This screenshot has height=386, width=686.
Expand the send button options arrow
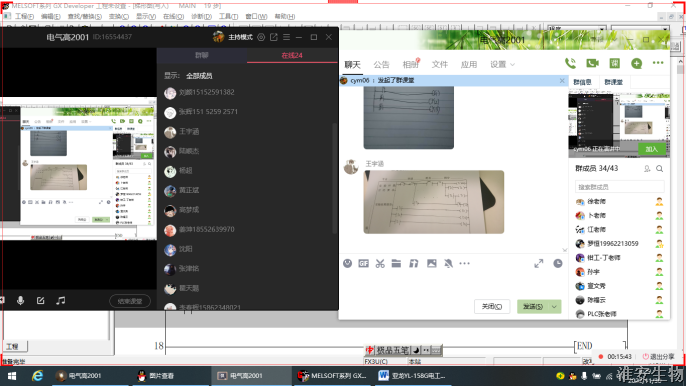point(554,306)
